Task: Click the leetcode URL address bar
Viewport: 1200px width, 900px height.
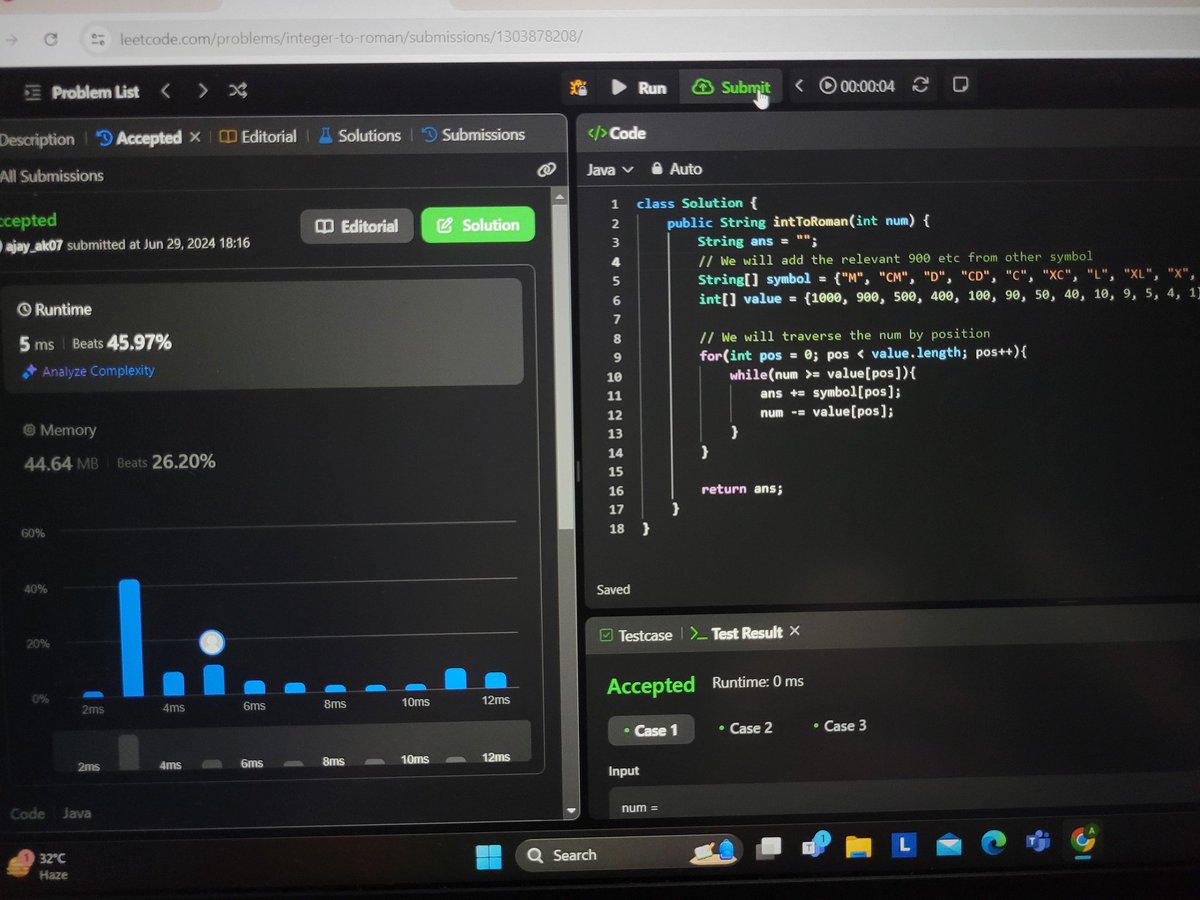Action: (x=350, y=37)
